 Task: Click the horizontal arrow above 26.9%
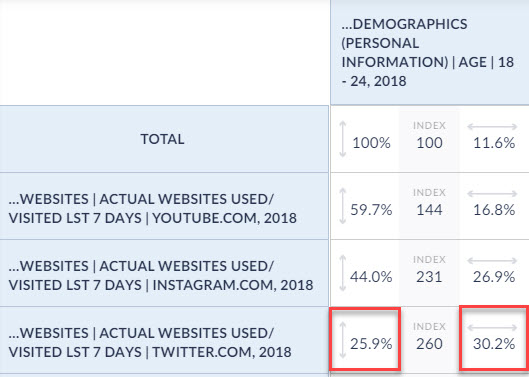pyautogui.click(x=492, y=261)
